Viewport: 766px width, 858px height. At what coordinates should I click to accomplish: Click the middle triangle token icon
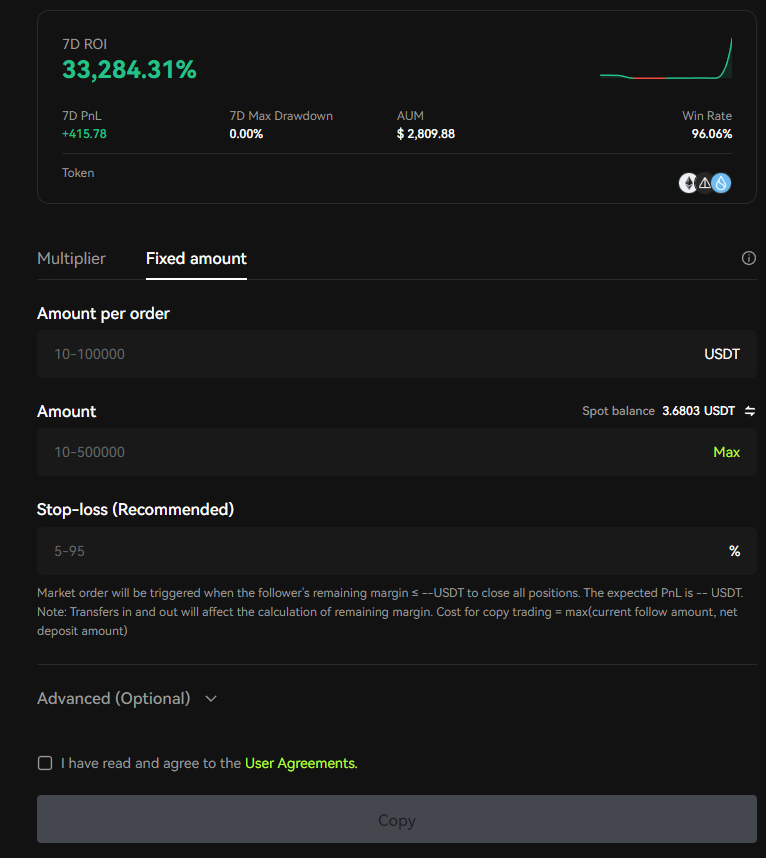[705, 183]
